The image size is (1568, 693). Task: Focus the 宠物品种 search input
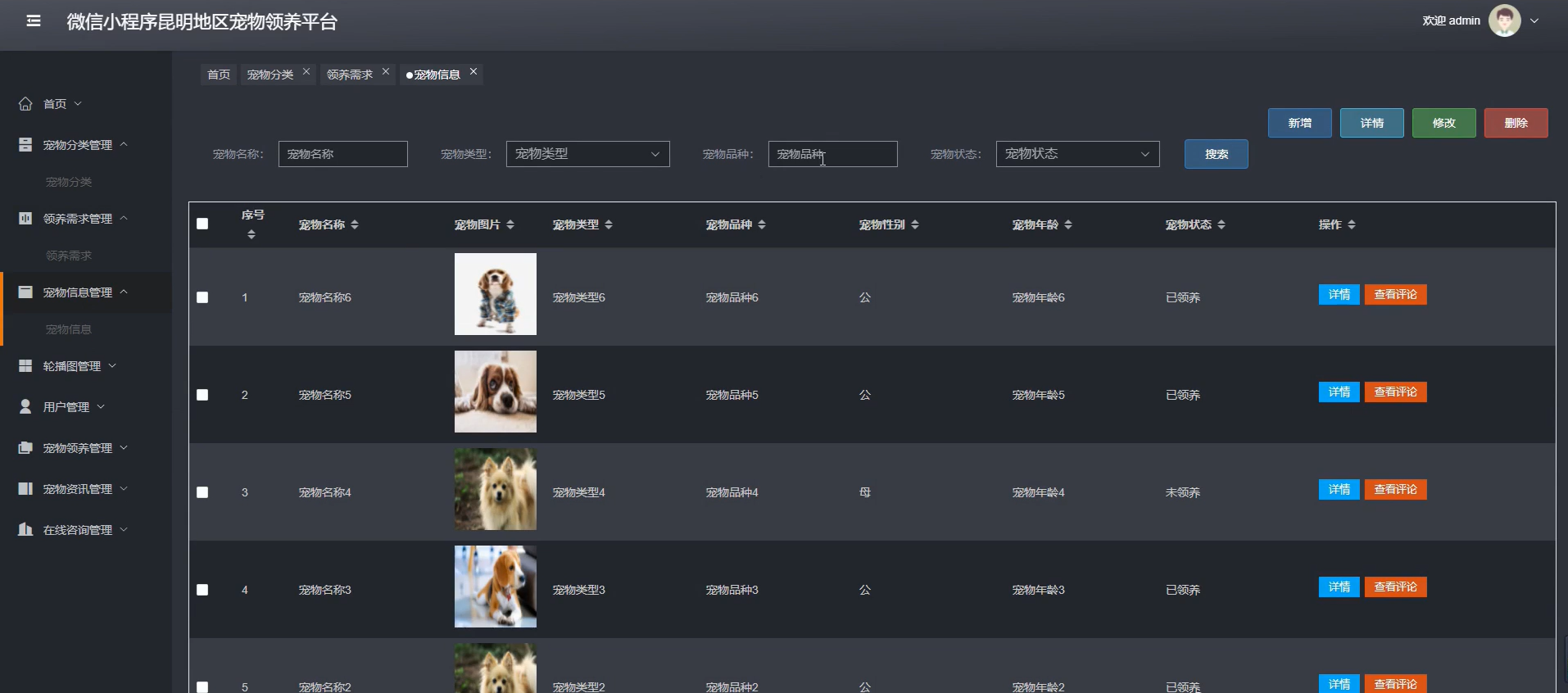pos(833,154)
